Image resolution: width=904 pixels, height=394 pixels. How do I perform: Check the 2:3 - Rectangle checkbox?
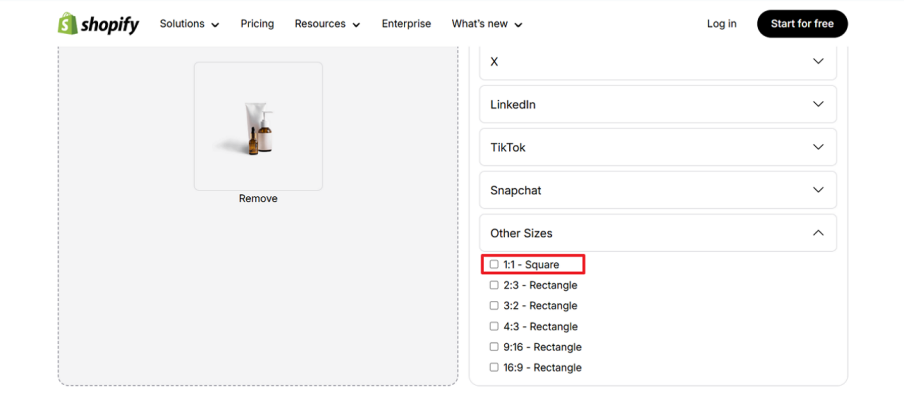494,285
